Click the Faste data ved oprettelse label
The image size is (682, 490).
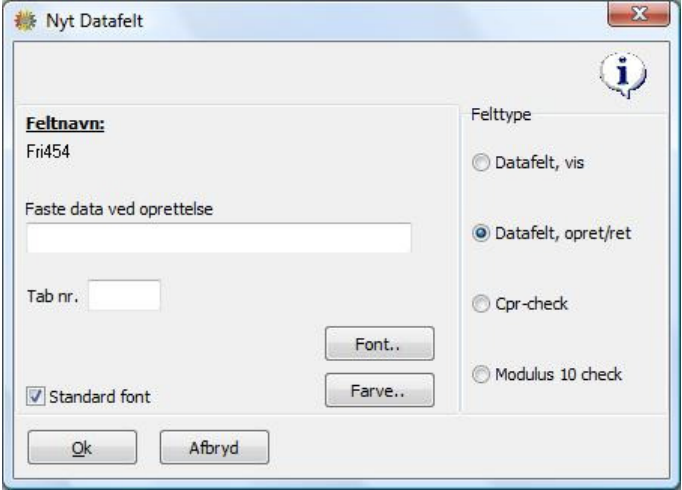tap(119, 209)
